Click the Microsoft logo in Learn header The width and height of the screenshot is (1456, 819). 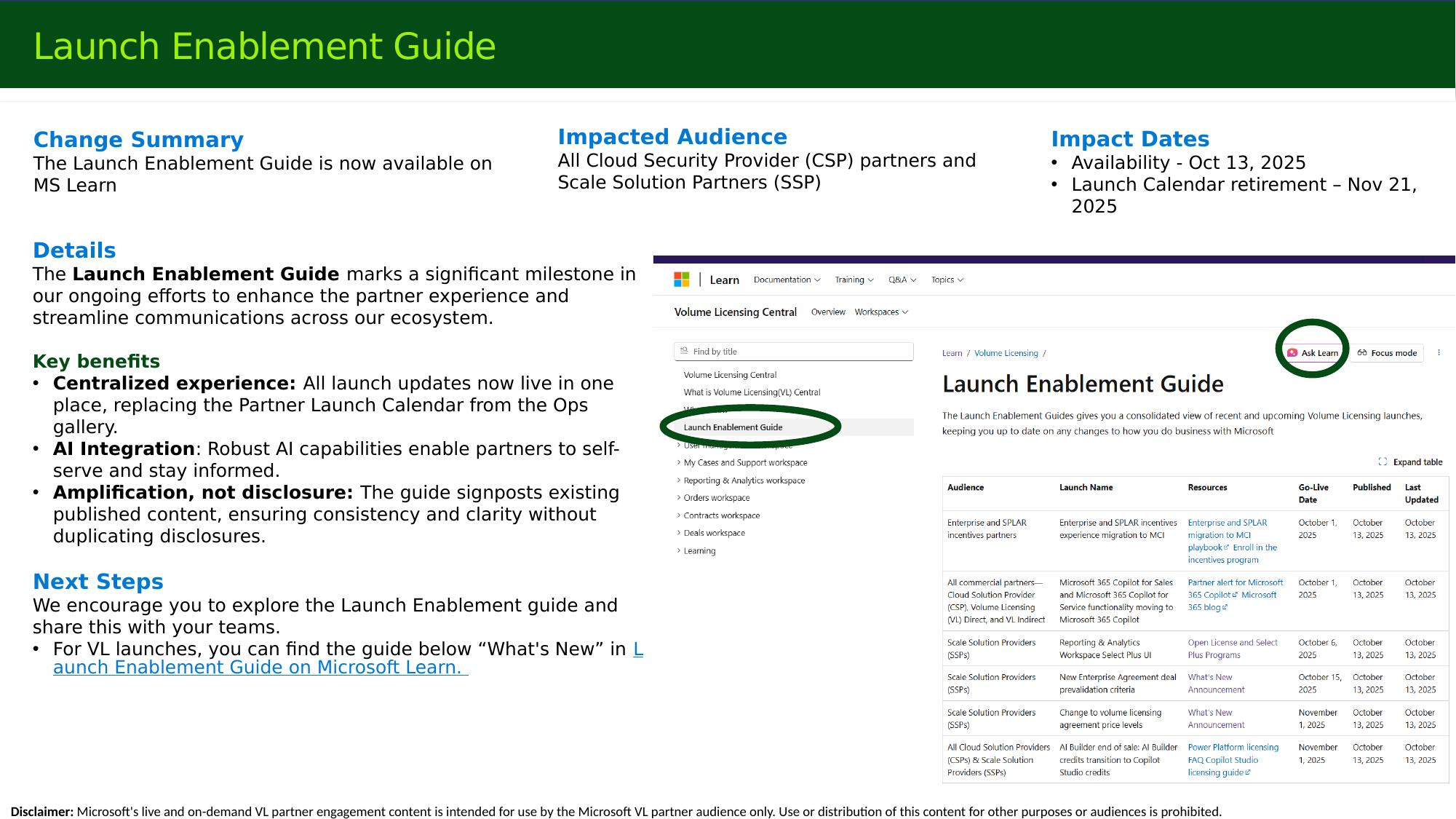coord(682,280)
